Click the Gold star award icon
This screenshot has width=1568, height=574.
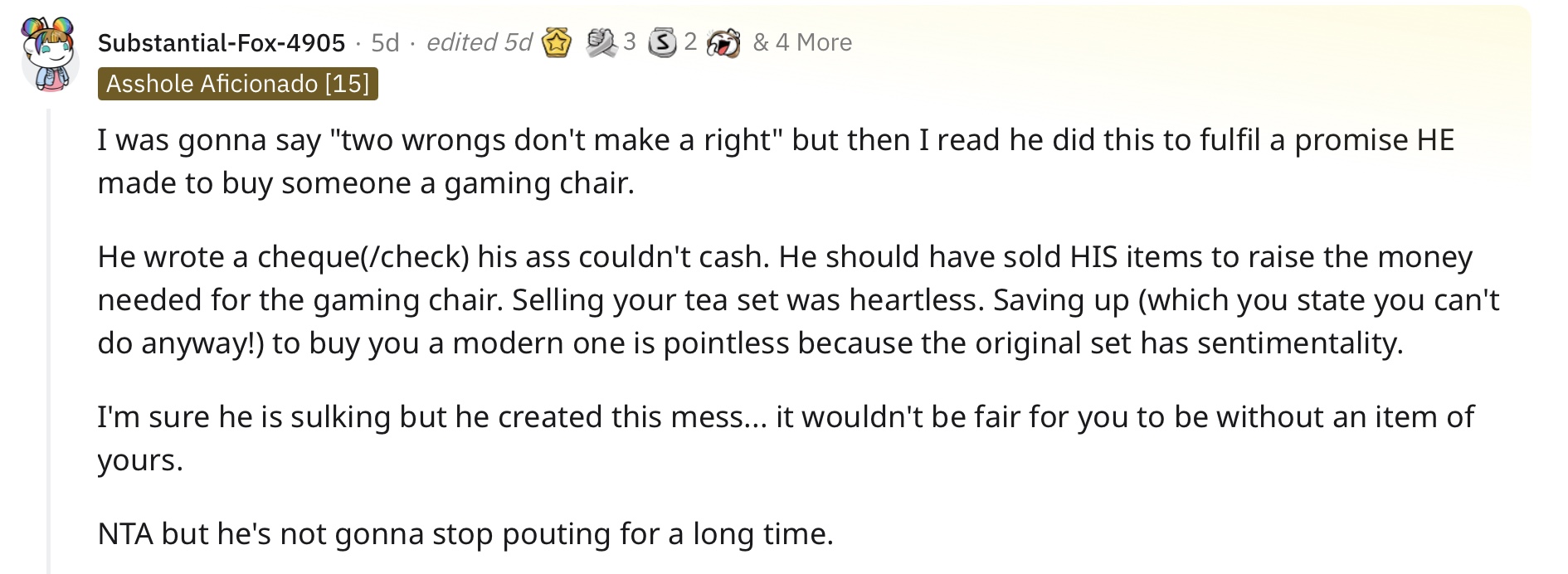pyautogui.click(x=557, y=42)
